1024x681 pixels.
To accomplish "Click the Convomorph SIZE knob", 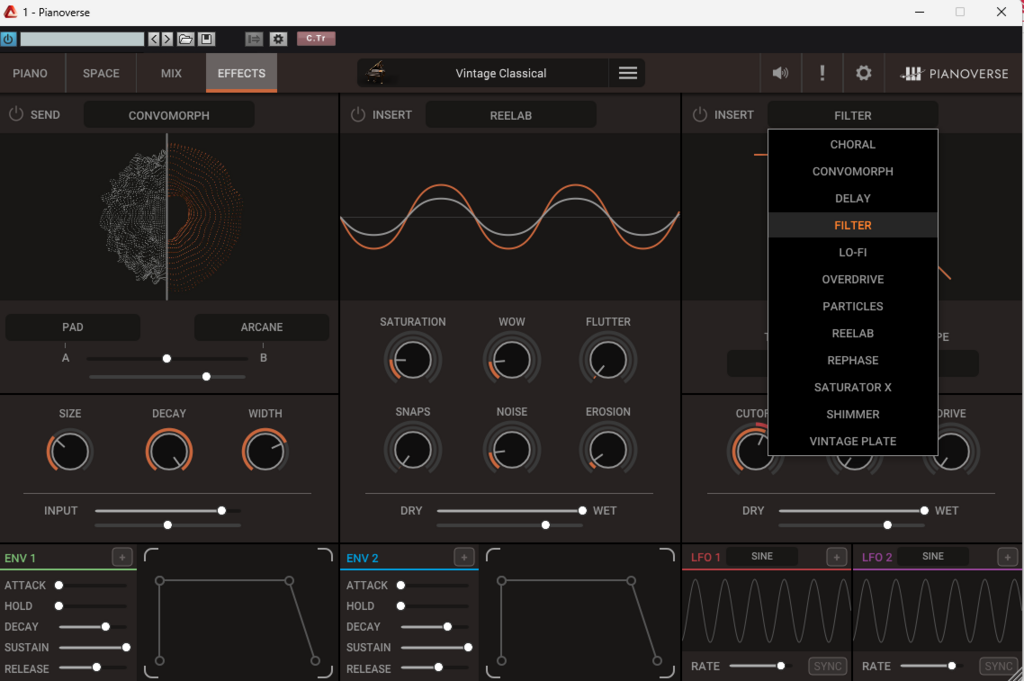I will point(69,451).
